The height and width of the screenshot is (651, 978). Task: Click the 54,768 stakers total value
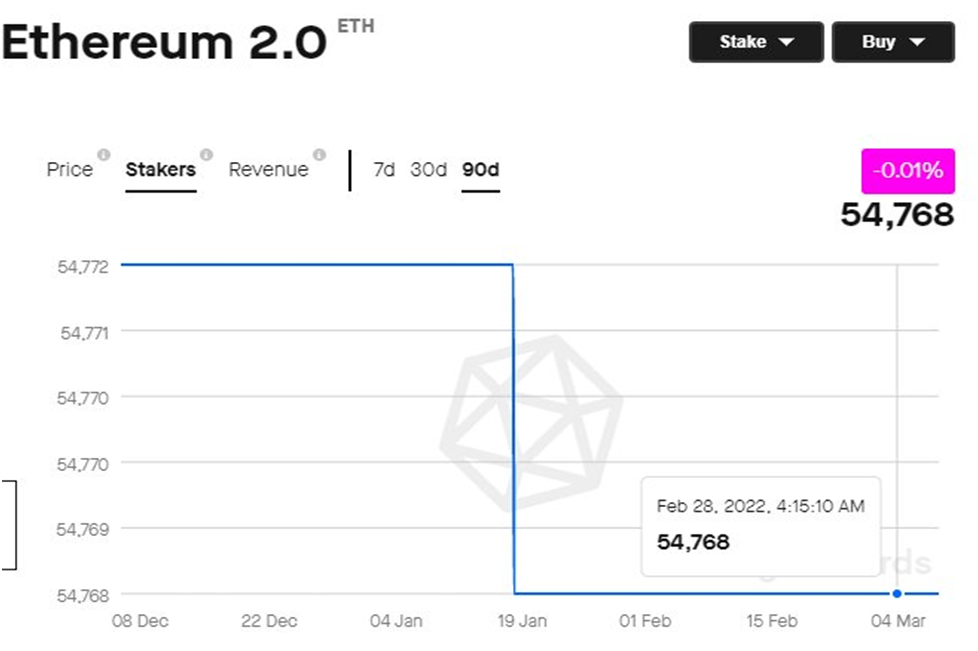coord(896,213)
